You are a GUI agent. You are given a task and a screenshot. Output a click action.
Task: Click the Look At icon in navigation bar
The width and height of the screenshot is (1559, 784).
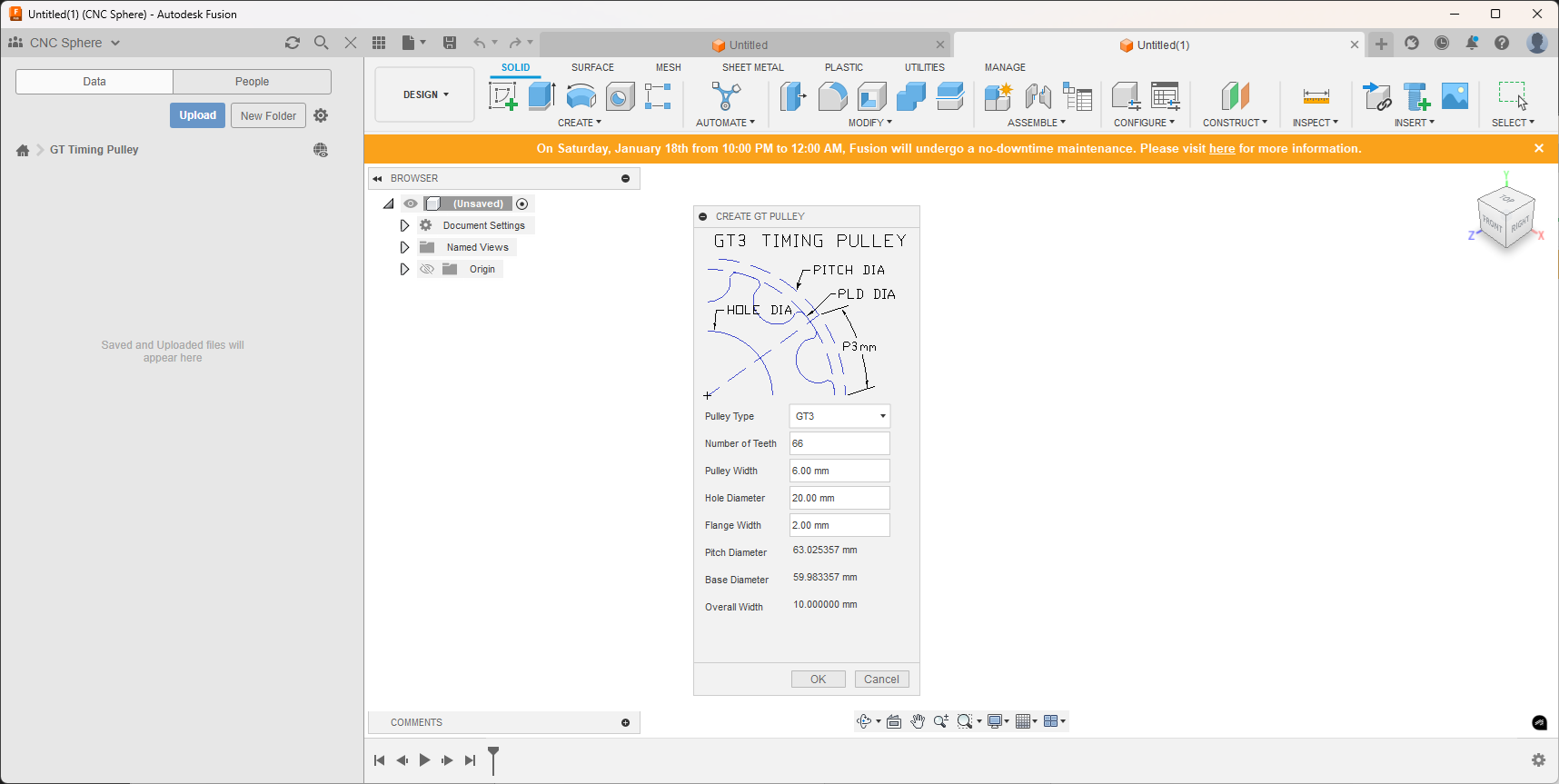(894, 721)
